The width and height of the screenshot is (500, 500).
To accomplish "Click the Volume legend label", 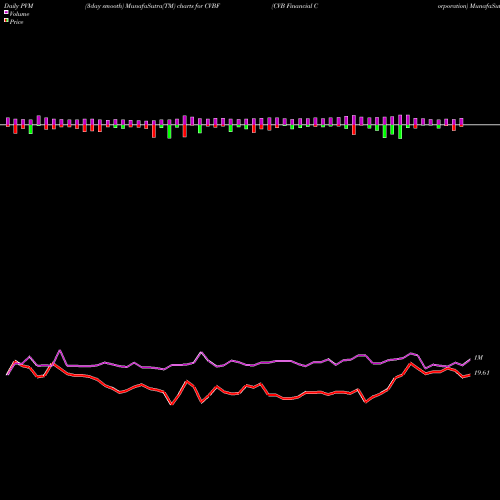I will pos(19,14).
